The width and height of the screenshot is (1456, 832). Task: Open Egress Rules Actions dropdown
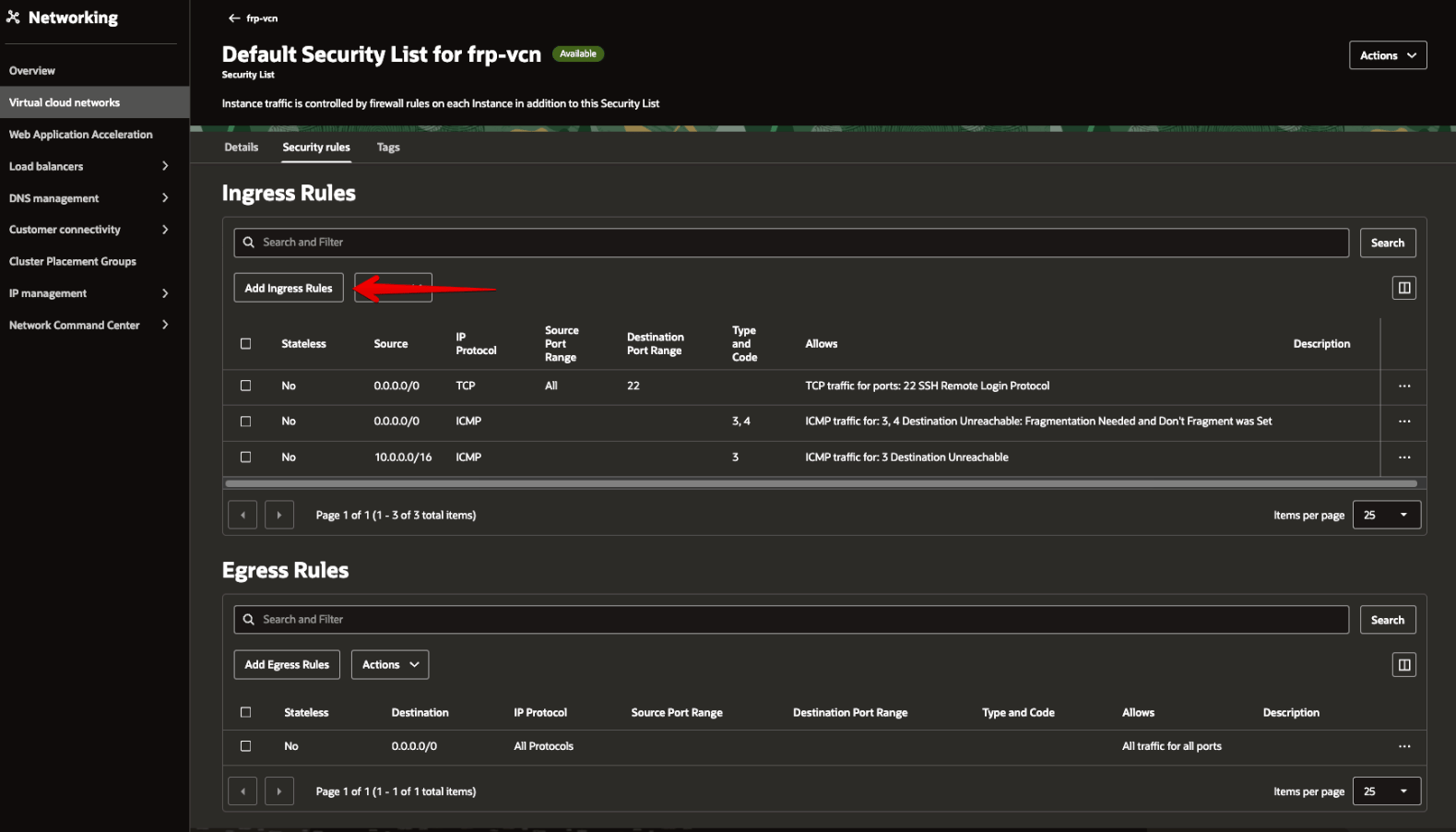390,665
